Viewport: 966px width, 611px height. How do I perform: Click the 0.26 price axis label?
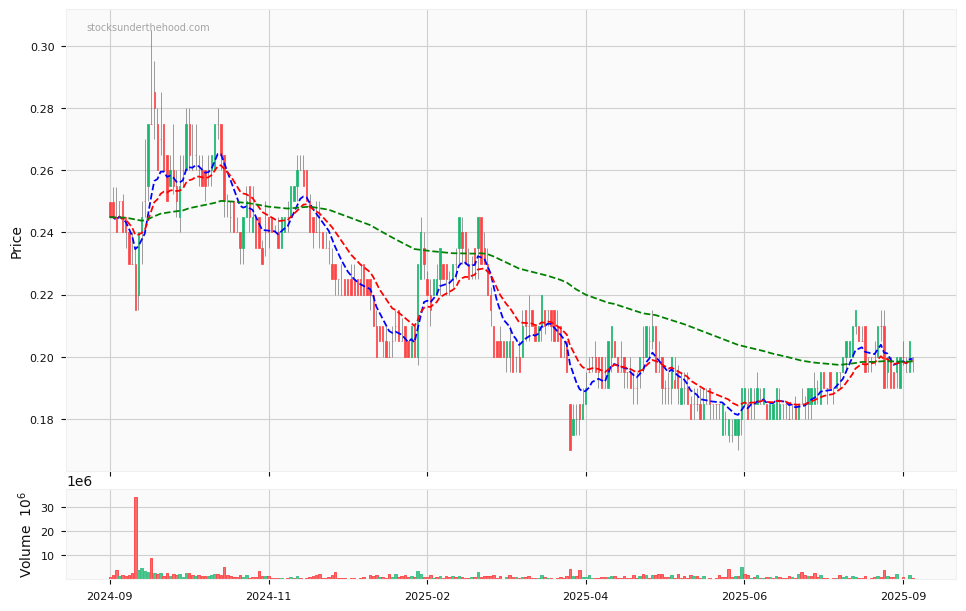coord(43,171)
